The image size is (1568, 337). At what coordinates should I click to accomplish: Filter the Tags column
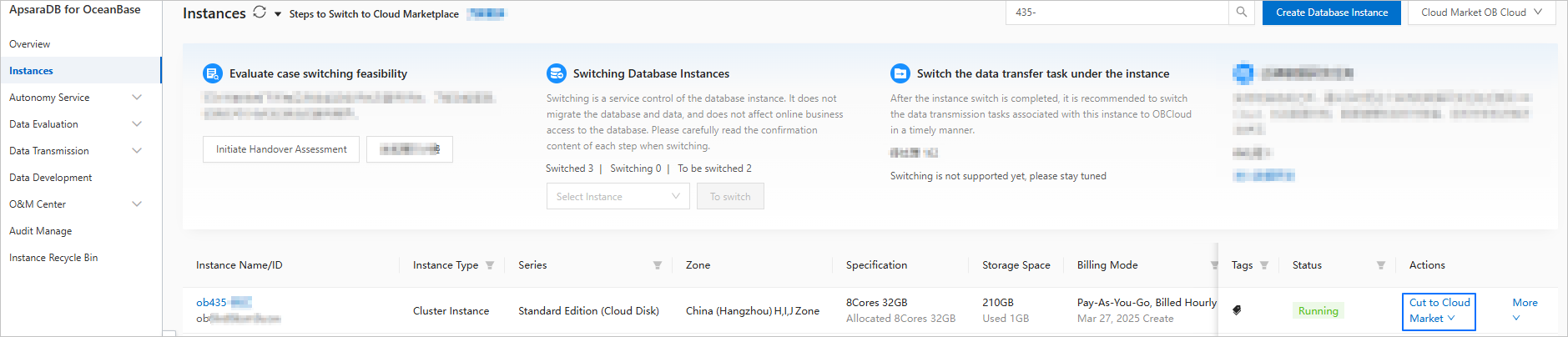tap(1264, 265)
